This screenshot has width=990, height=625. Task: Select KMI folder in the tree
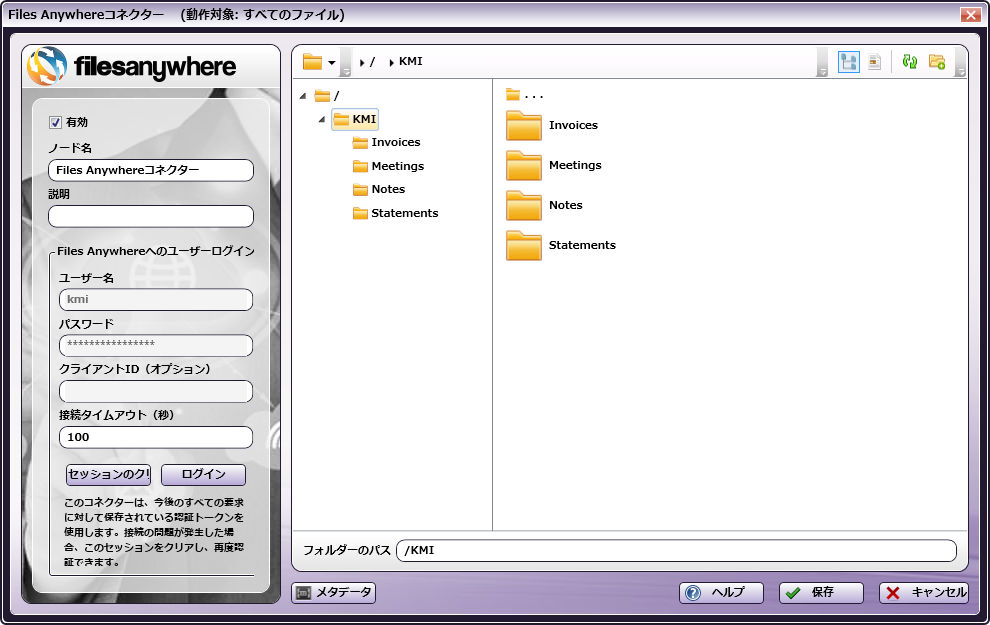pos(355,119)
